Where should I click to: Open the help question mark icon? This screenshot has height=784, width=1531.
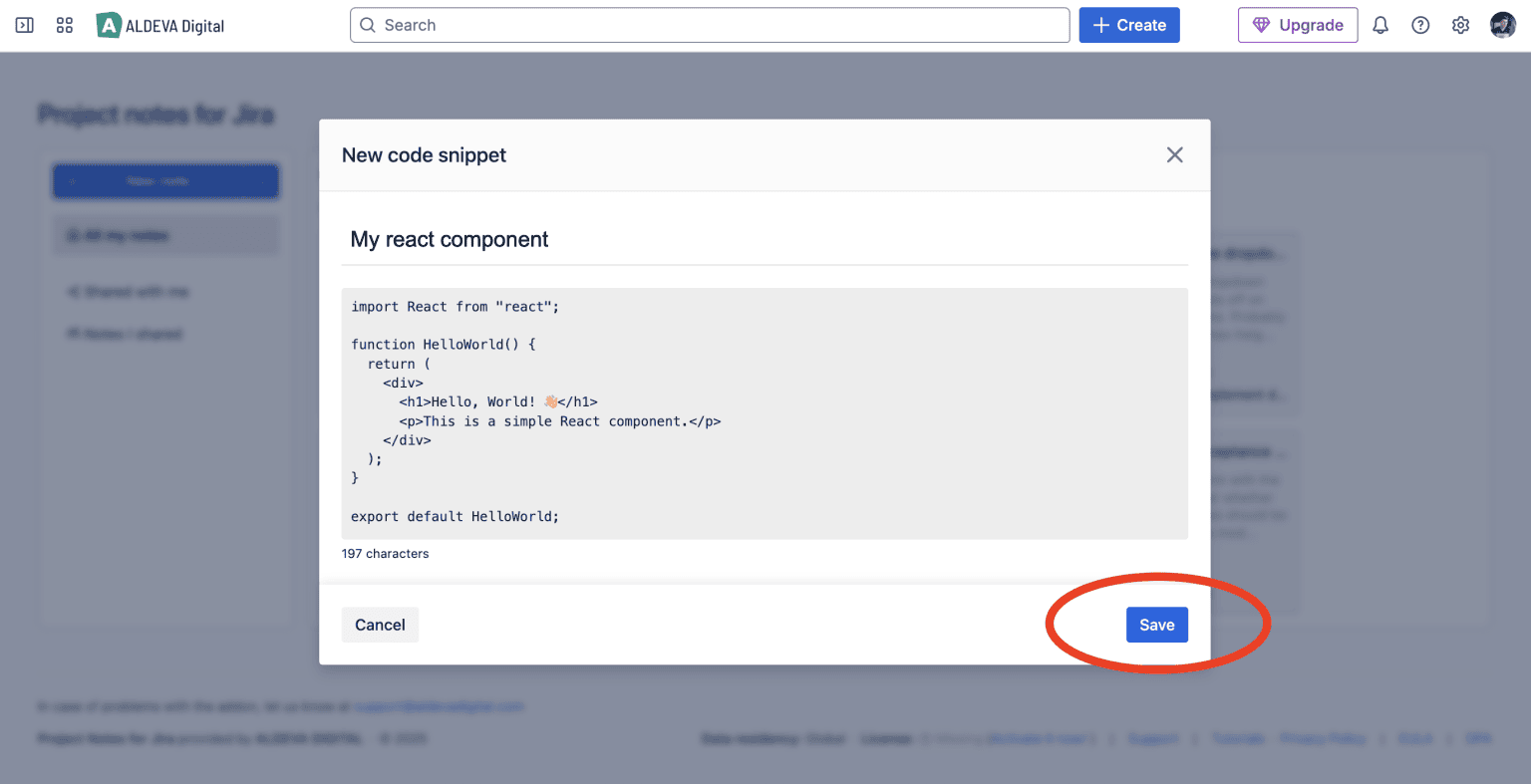[1420, 25]
